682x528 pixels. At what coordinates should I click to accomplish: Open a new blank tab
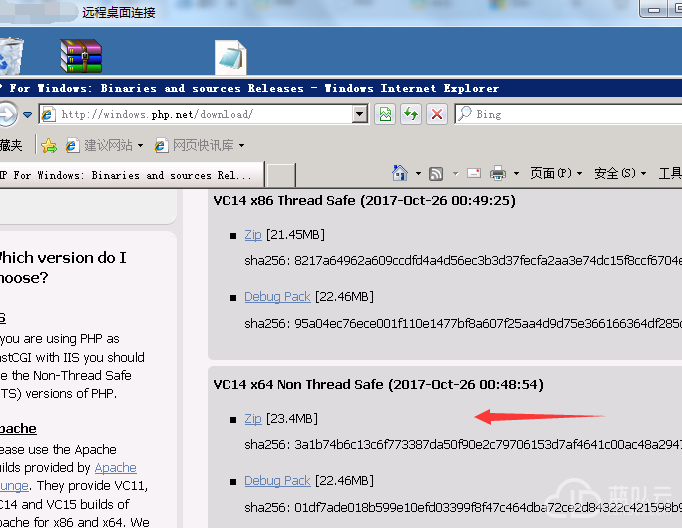click(x=281, y=176)
